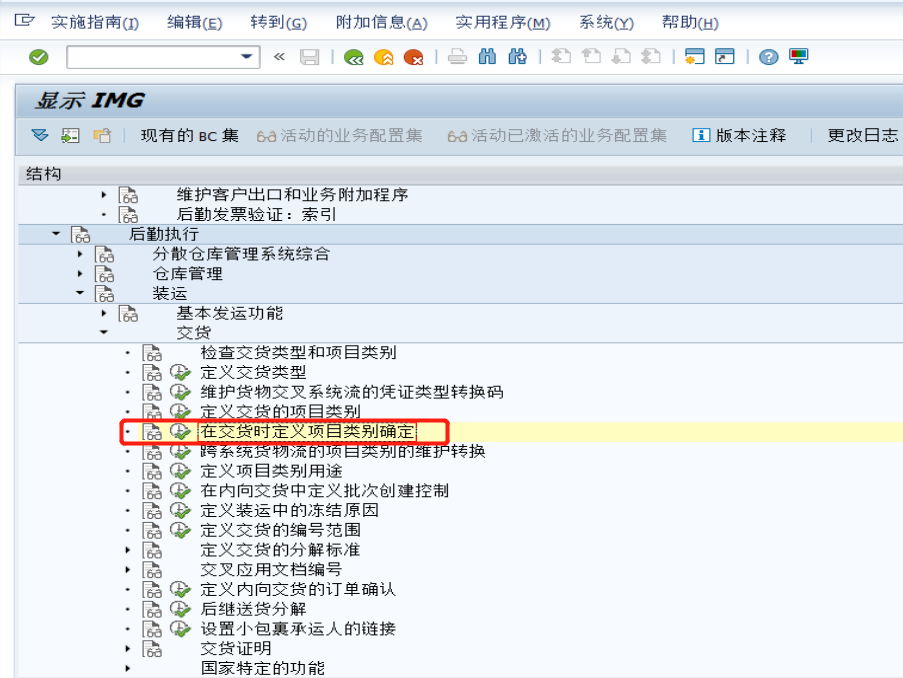Screen dimensions: 903x678
Task: Execute activity icon for 后继送货分解
Action: [180, 609]
